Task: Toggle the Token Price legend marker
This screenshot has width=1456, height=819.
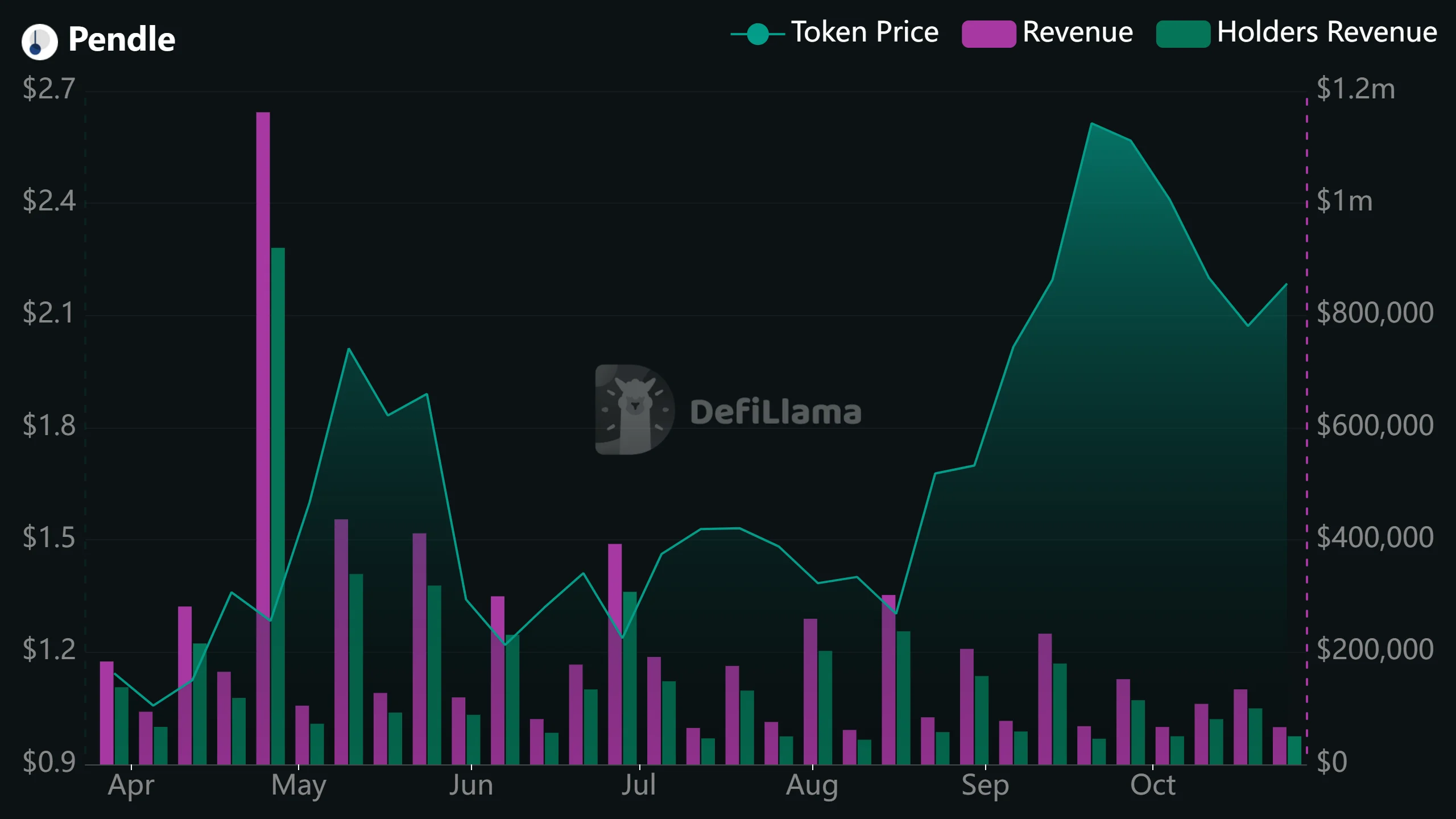Action: [757, 34]
